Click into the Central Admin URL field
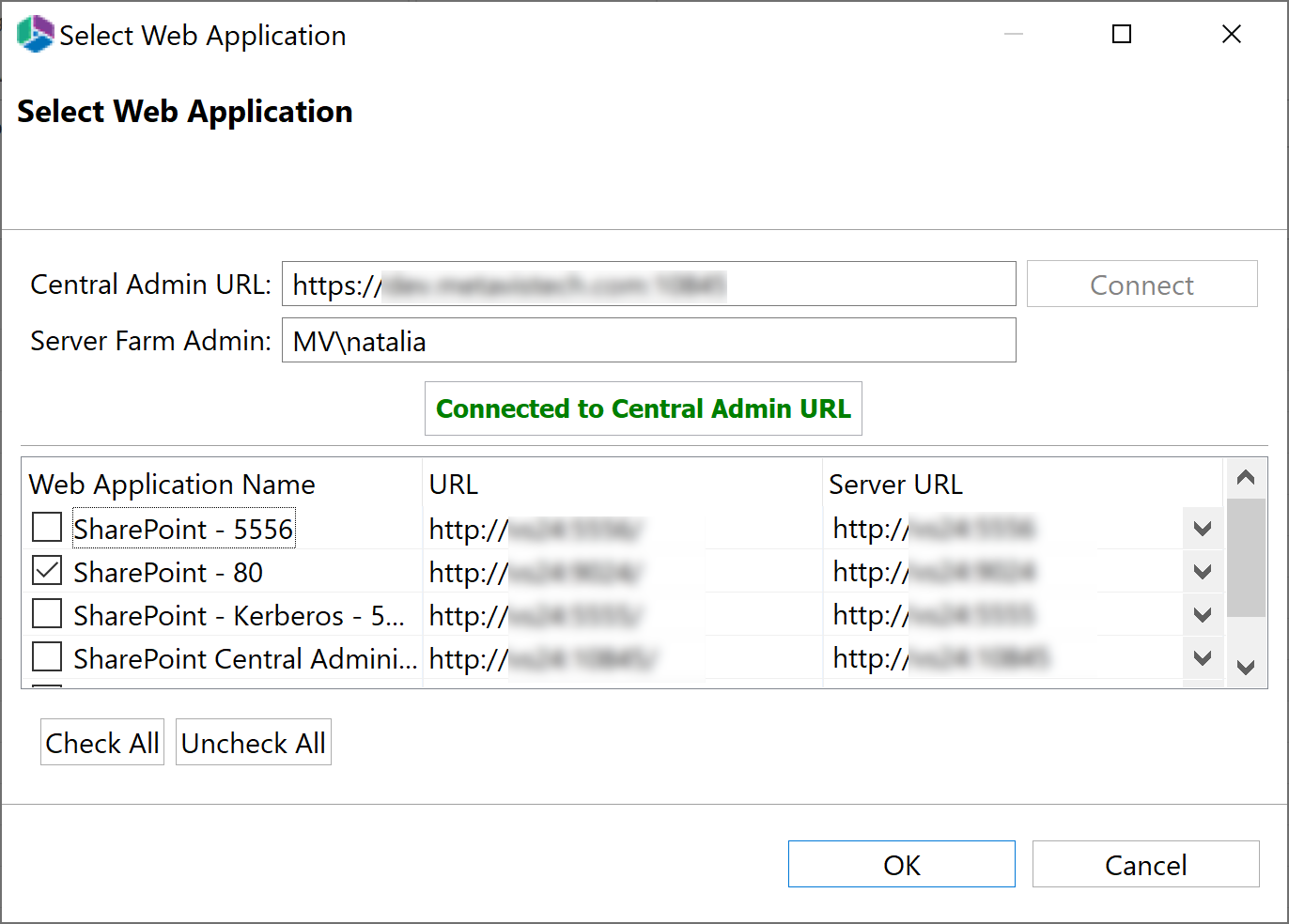 click(x=648, y=285)
